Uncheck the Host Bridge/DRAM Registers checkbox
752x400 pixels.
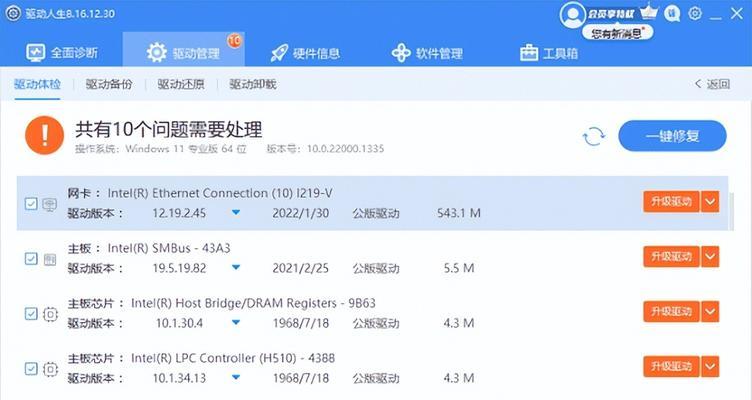[31, 314]
